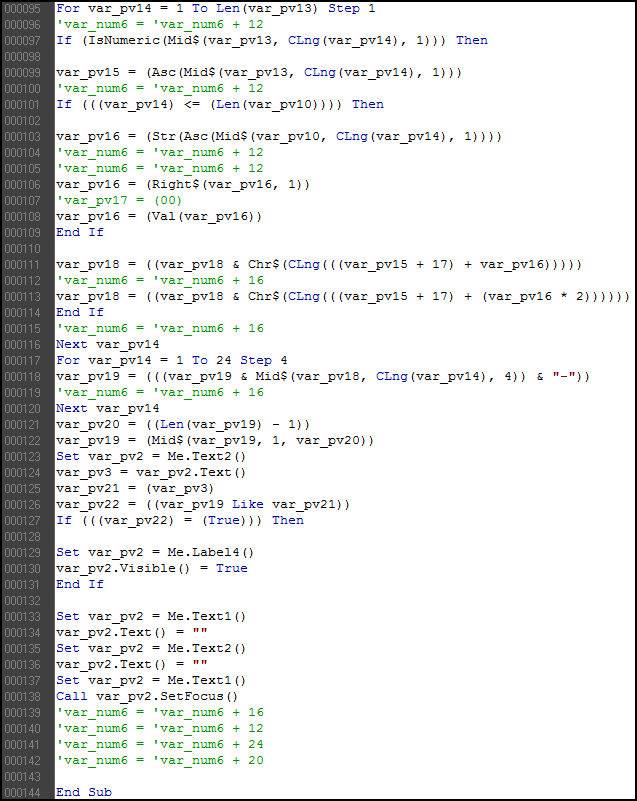Click the 'var_pv16 = (Str(Asc(Mid$' line
Viewport: 637px width, 801px height.
tap(279, 136)
